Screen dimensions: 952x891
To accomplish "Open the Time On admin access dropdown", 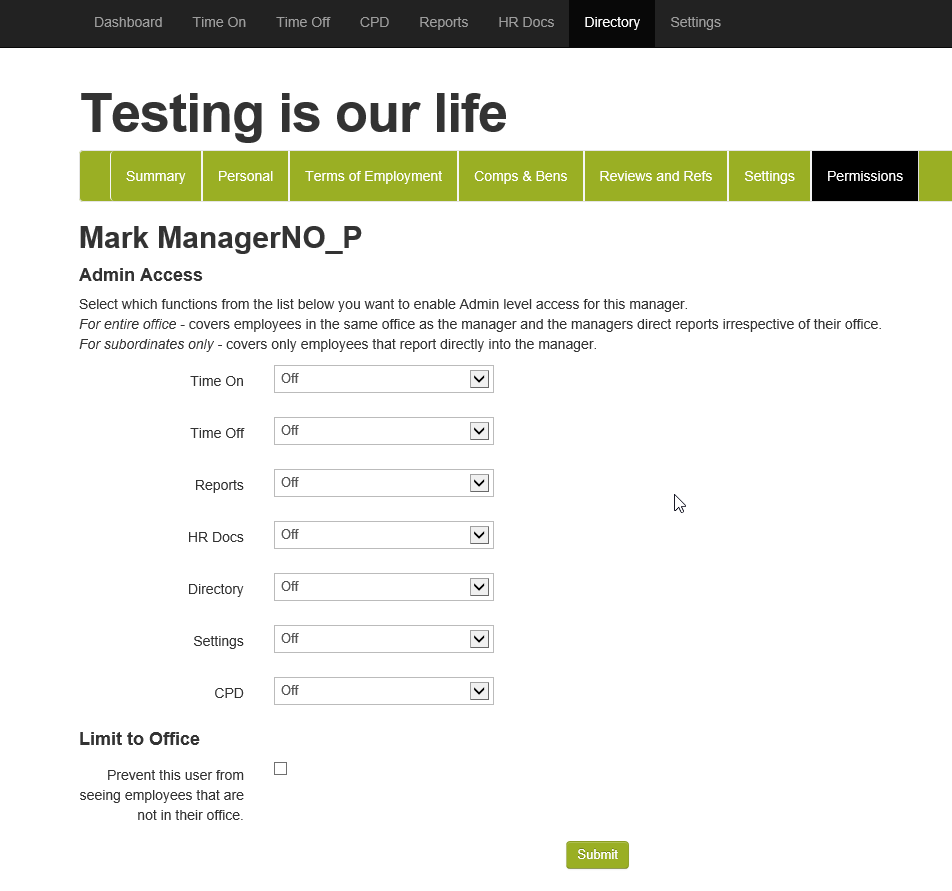I will (x=383, y=379).
